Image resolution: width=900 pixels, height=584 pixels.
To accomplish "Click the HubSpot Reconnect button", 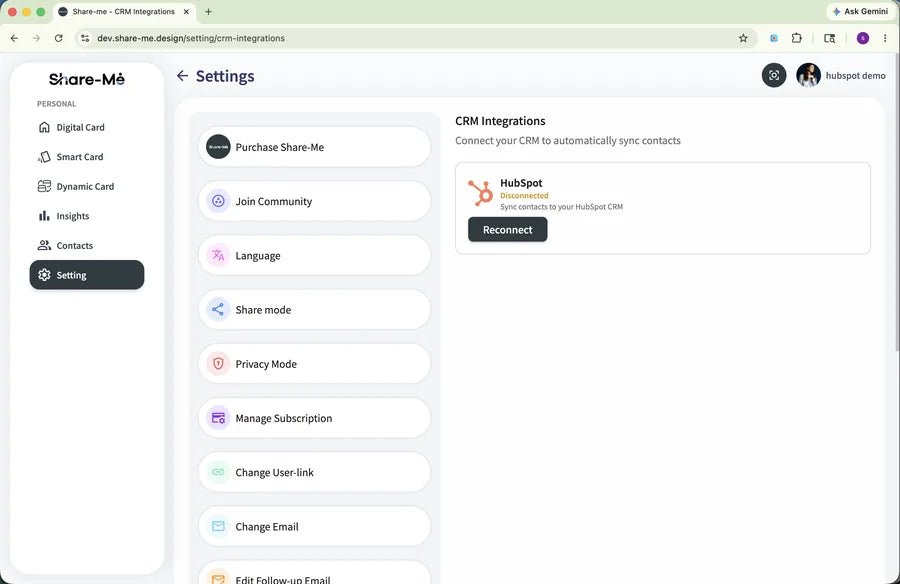I will (507, 230).
